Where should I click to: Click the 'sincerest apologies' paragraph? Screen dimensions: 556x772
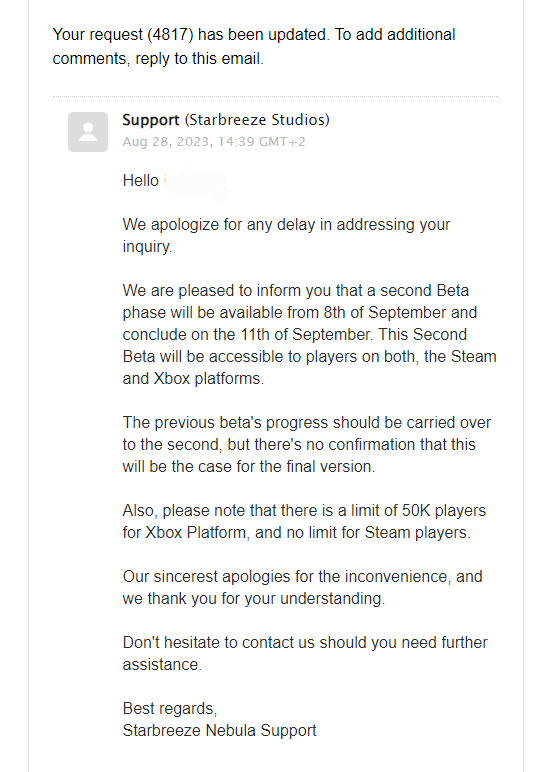click(302, 587)
